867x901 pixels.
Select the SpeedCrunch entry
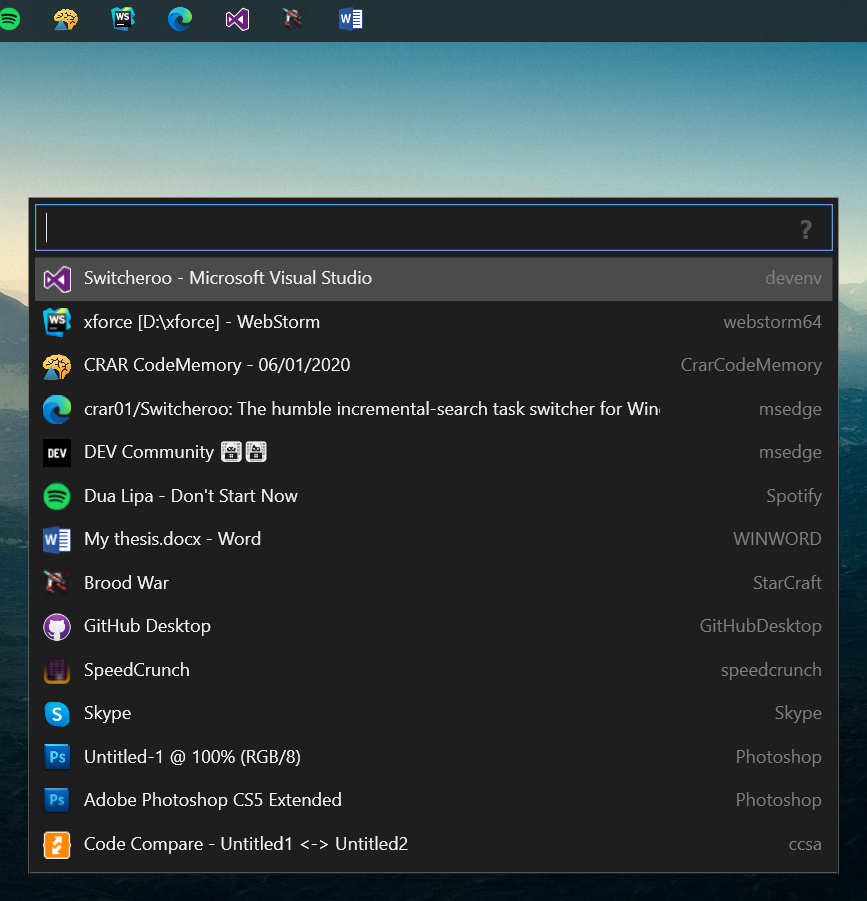pos(434,671)
